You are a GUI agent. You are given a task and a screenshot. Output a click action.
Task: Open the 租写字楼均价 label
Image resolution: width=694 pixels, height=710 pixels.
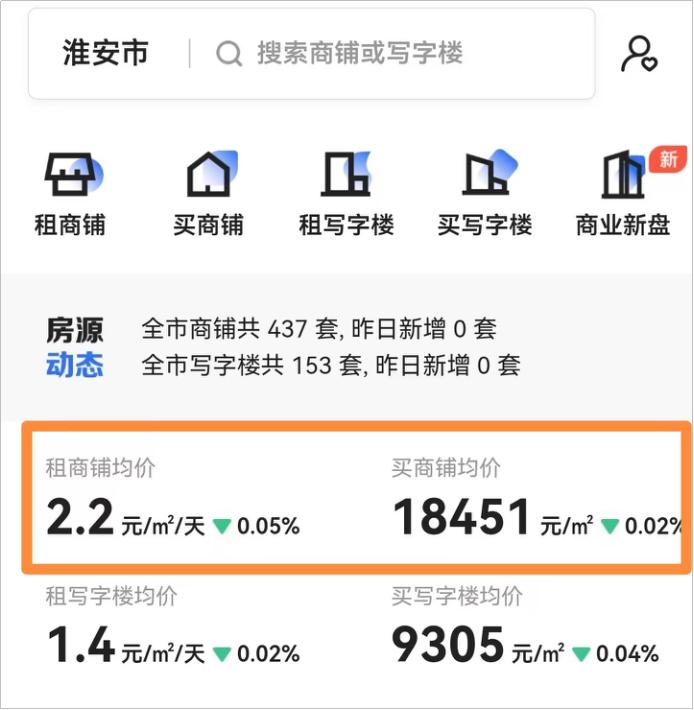[111, 596]
